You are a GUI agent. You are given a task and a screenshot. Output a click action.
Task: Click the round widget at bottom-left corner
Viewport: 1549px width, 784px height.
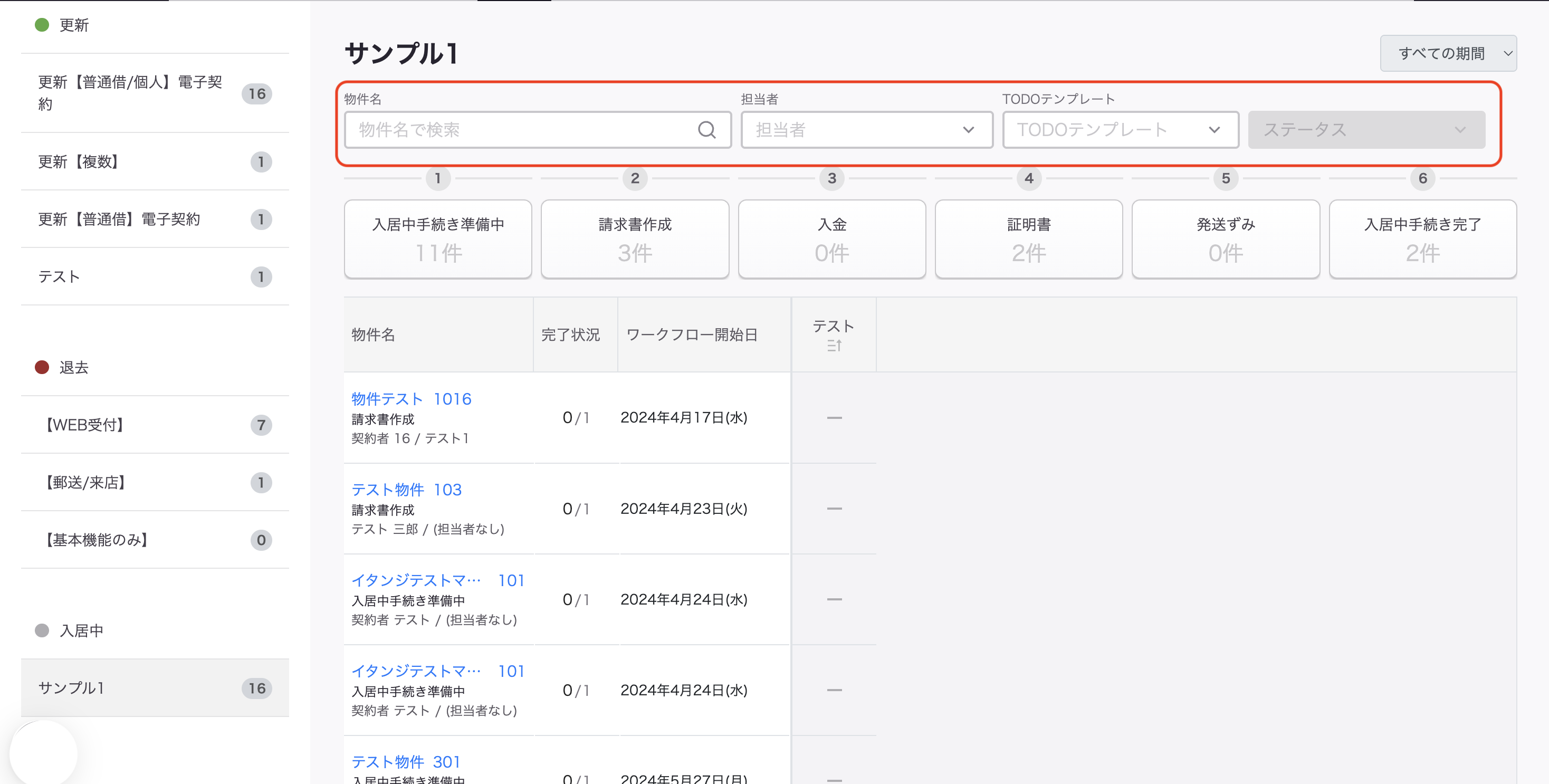point(43,753)
